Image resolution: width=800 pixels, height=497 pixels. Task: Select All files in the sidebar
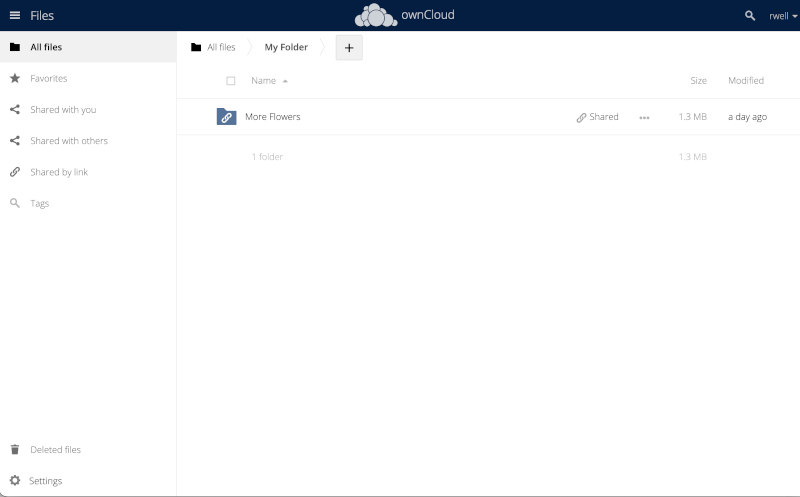point(88,47)
